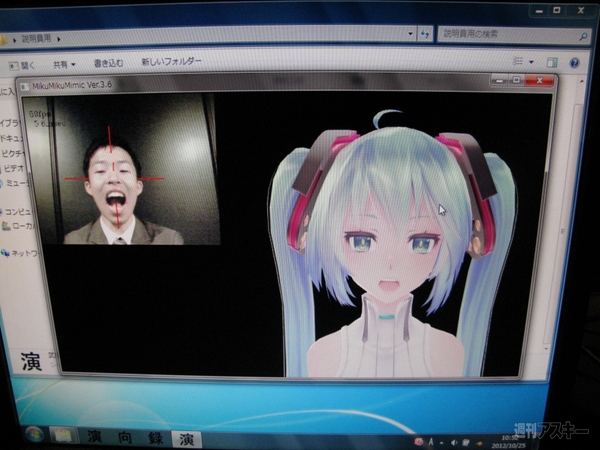
Task: Expand the arrow before 説明員用 breadcrumb
Action: click(x=15, y=39)
